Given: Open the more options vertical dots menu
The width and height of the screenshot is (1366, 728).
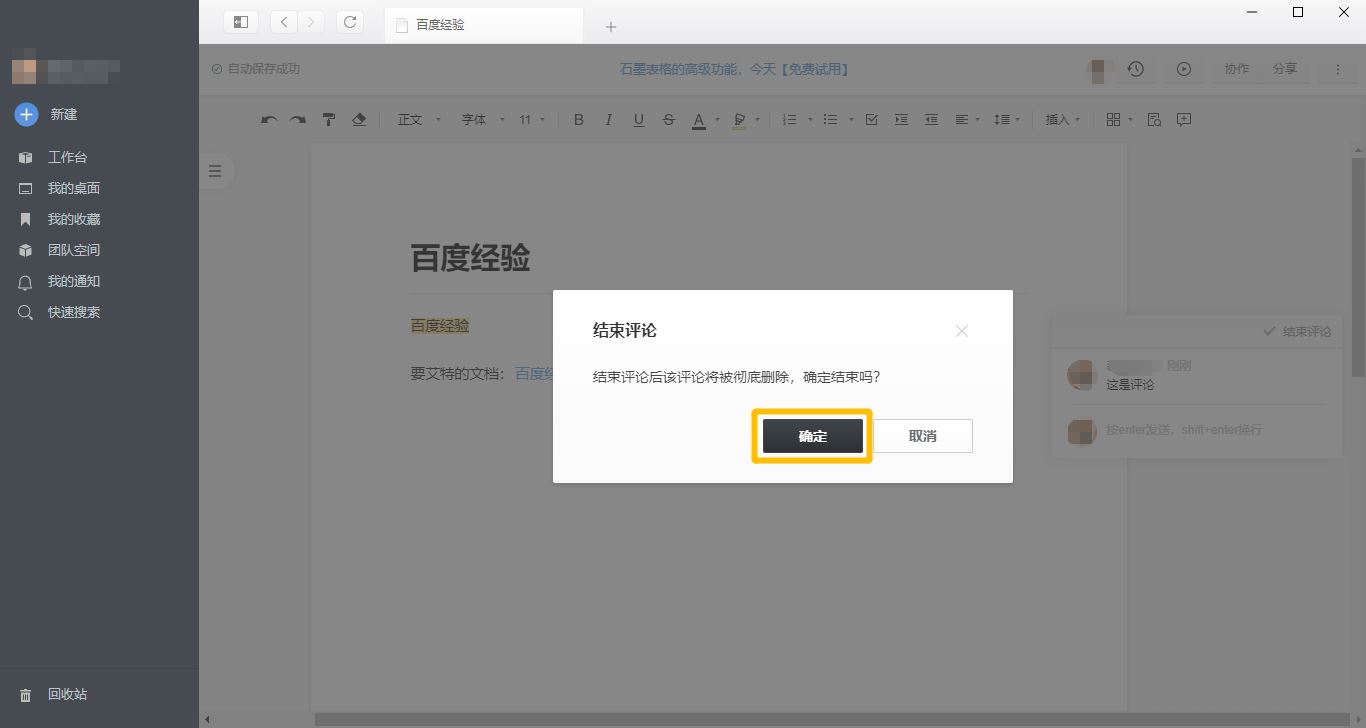Looking at the screenshot, I should (x=1338, y=69).
